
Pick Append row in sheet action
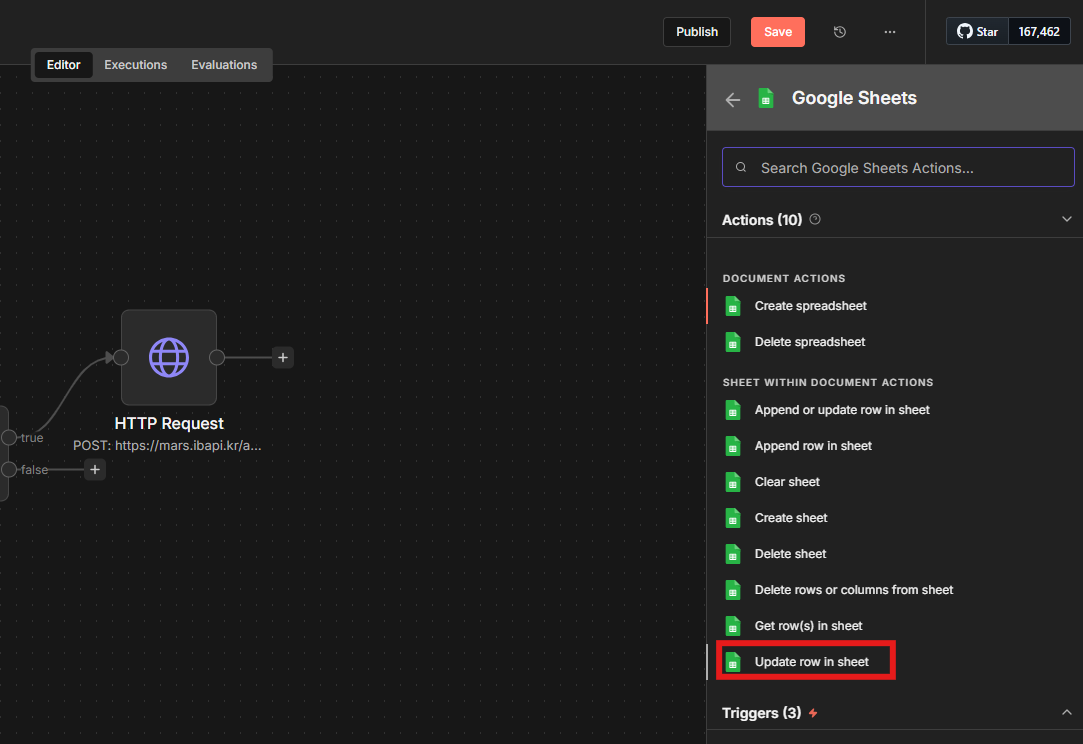click(813, 446)
